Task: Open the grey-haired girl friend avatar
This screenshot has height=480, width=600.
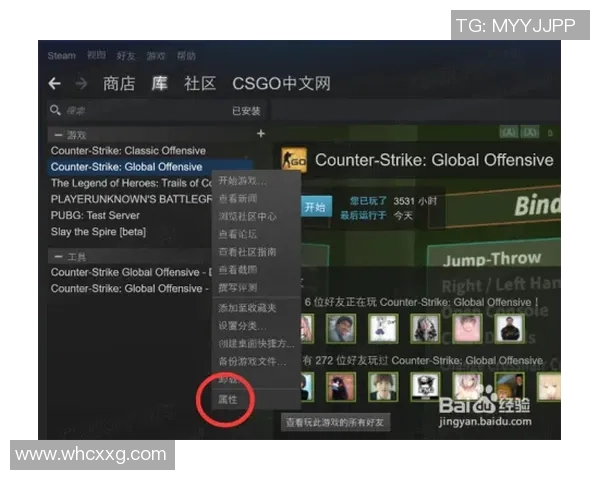Action: click(425, 328)
